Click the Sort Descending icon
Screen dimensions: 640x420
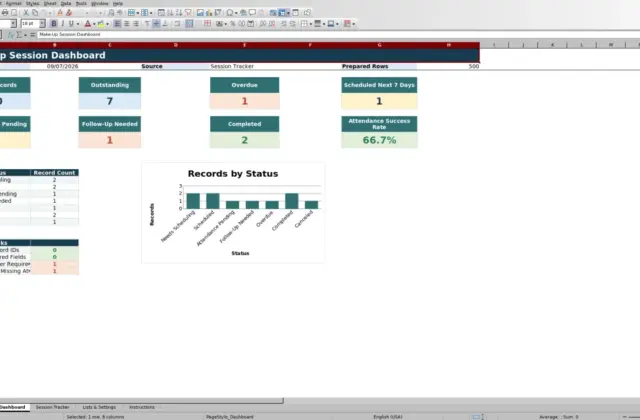coord(179,13)
